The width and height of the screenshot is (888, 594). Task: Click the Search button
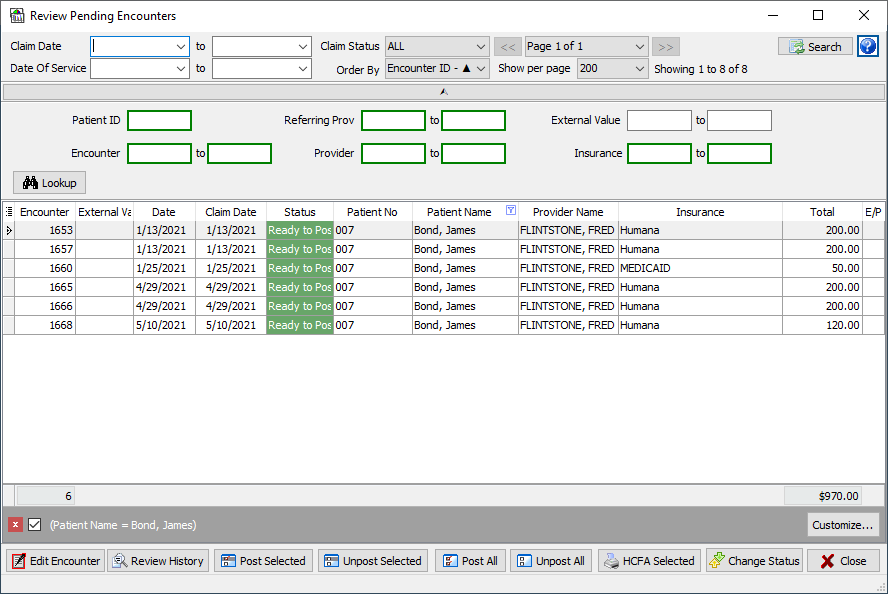pyautogui.click(x=815, y=46)
